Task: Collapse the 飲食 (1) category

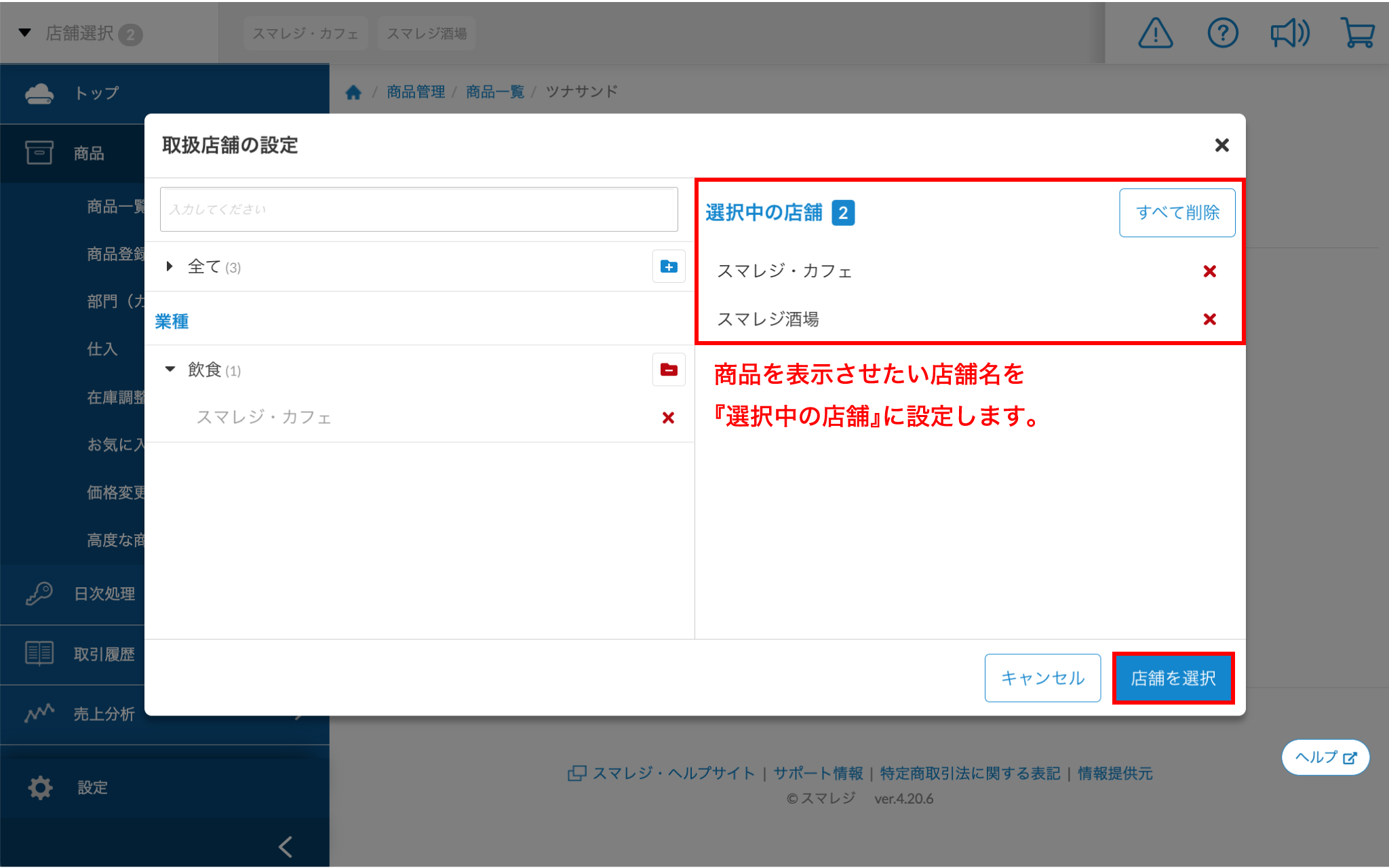Action: click(170, 370)
